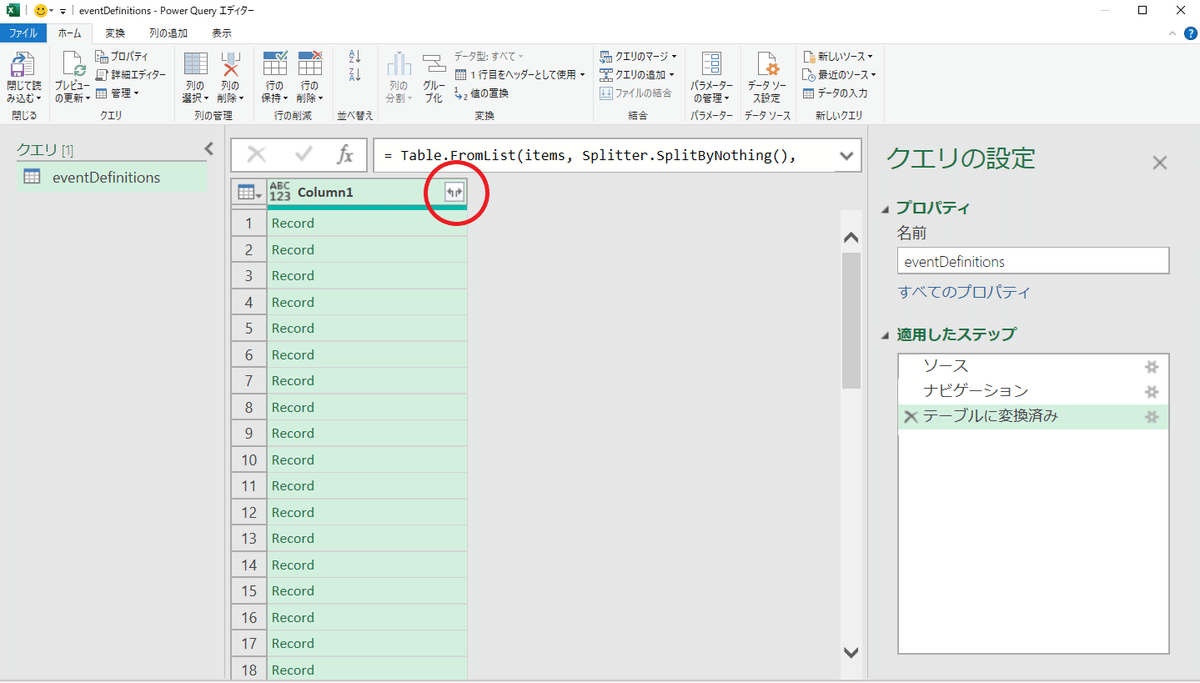Image resolution: width=1200 pixels, height=683 pixels.
Task: Click Use First Row as Headers (1行目をヘッダーとして使用)
Action: (519, 75)
